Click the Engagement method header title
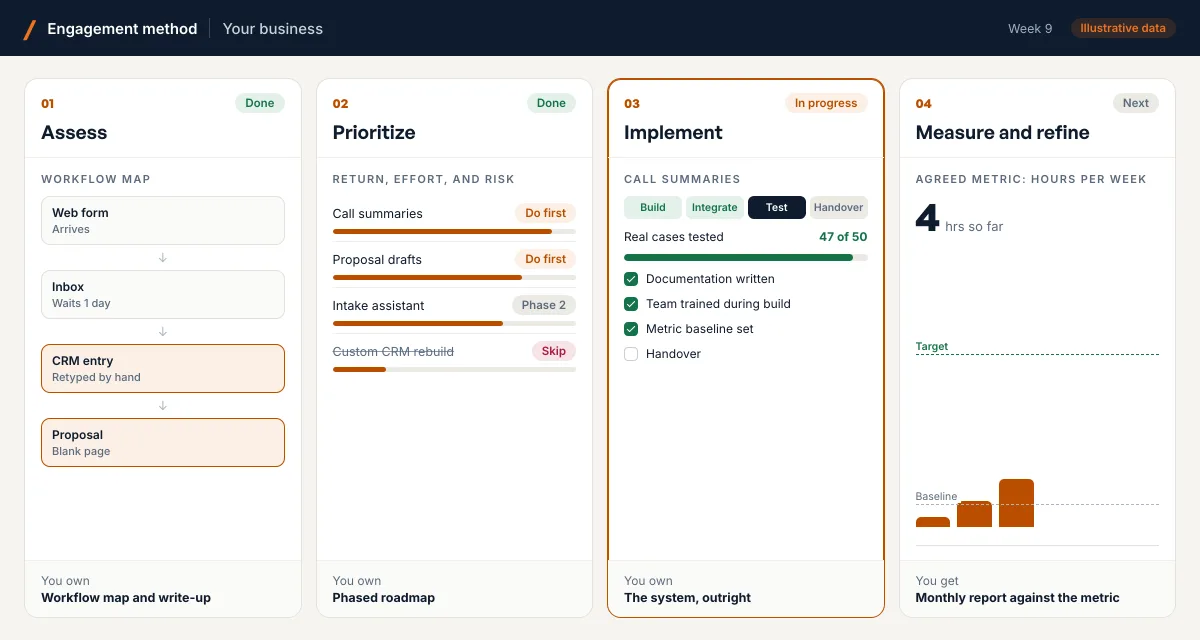 pyautogui.click(x=122, y=29)
